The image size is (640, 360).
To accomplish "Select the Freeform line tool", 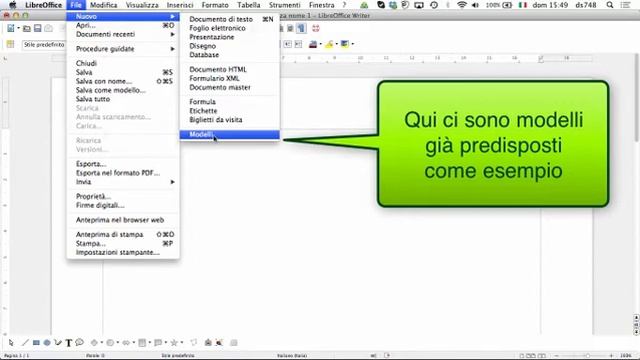I will [x=58, y=343].
